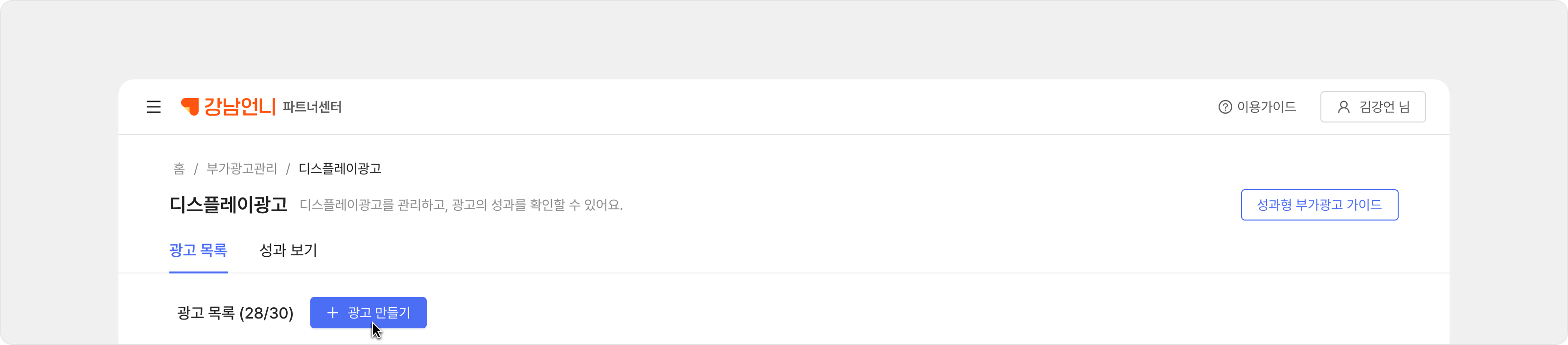Click the plus icon in 광고 만들기
The height and width of the screenshot is (345, 1568).
tap(332, 313)
